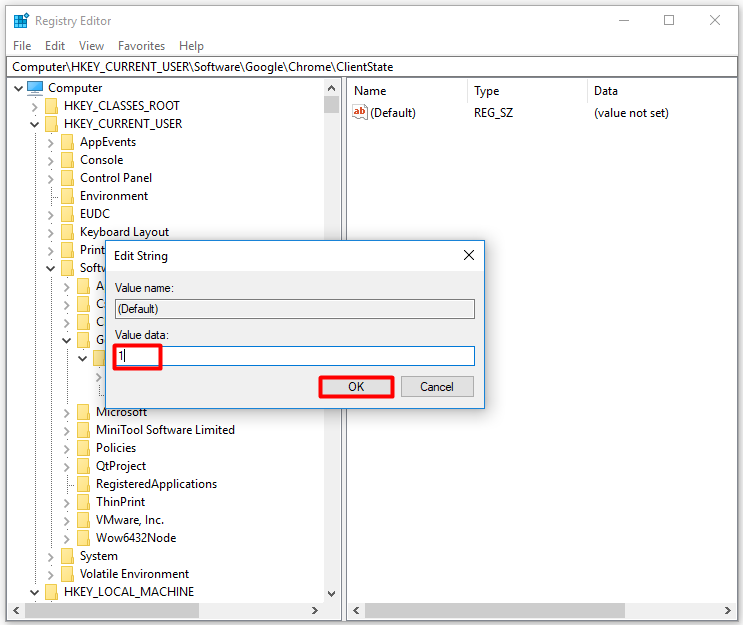Click the HKEY_CLASSES_ROOT folder icon
This screenshot has height=625, width=743.
51,106
